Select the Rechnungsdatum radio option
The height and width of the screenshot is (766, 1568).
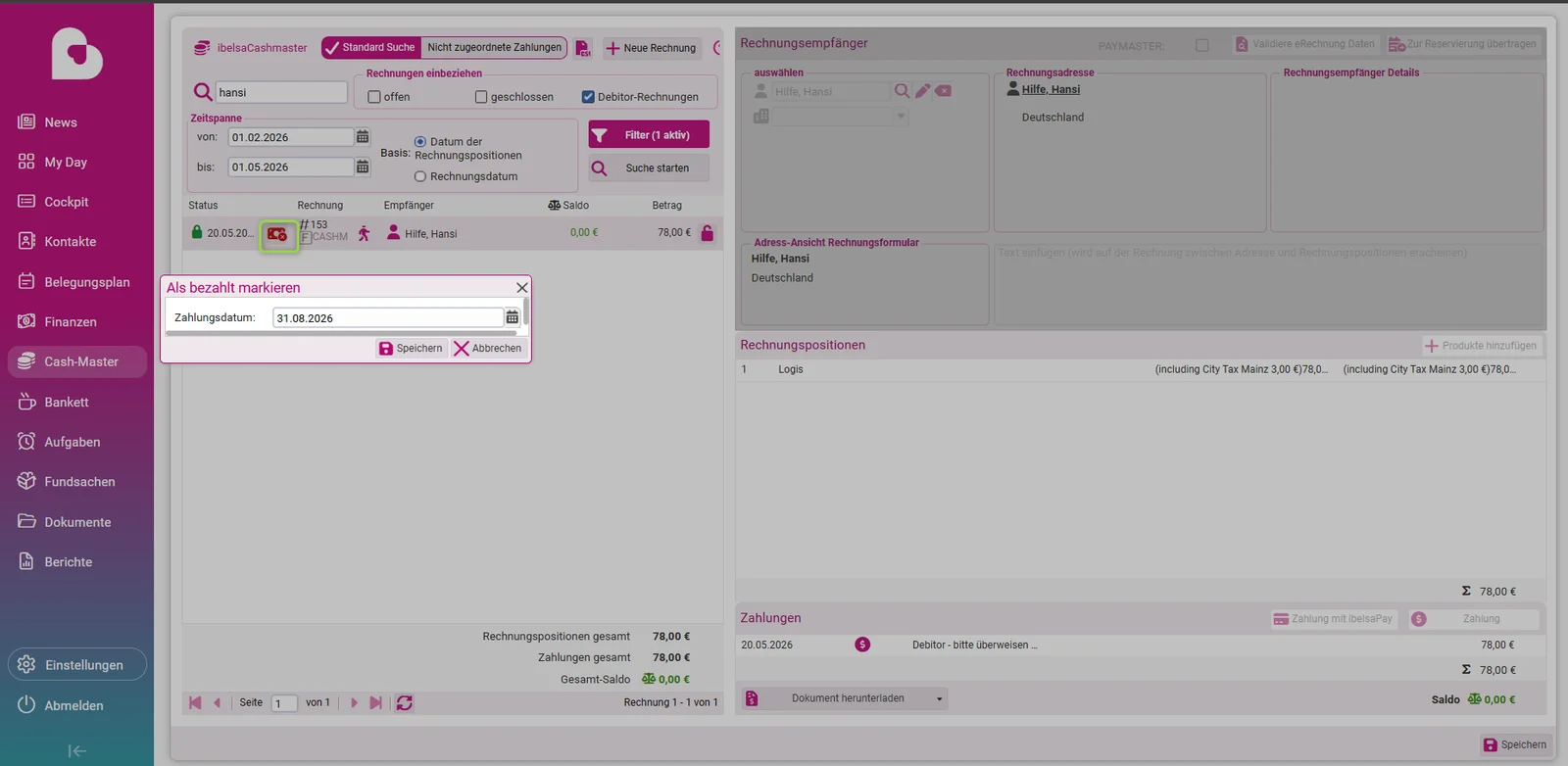[x=420, y=176]
